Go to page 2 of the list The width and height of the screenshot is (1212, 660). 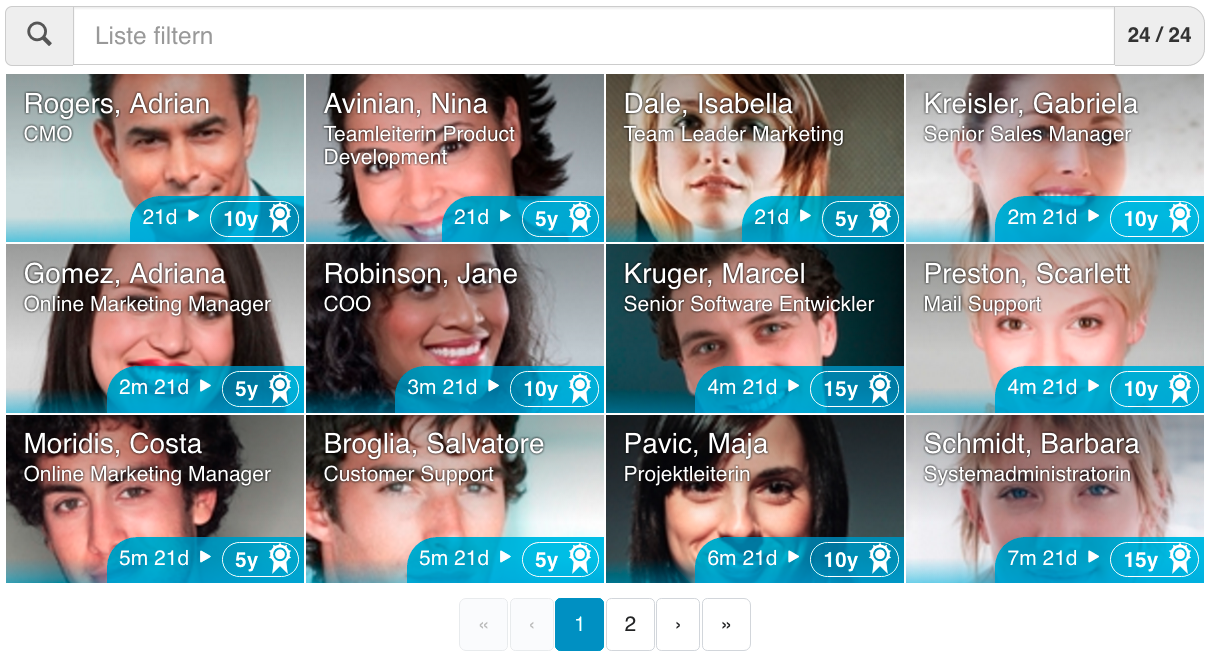point(630,625)
